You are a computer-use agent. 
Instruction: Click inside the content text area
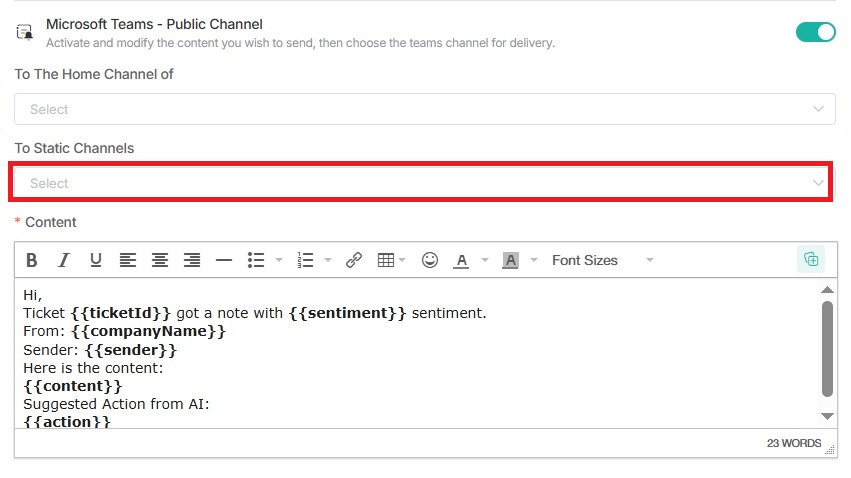pos(417,353)
